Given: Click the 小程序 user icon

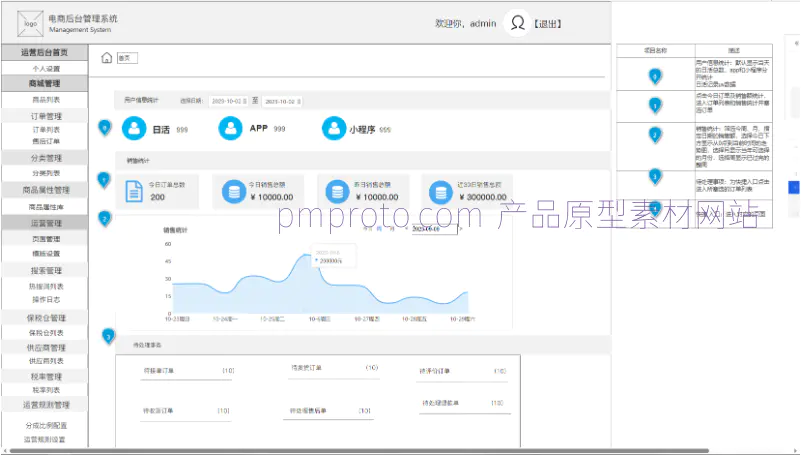Looking at the screenshot, I should [x=333, y=128].
